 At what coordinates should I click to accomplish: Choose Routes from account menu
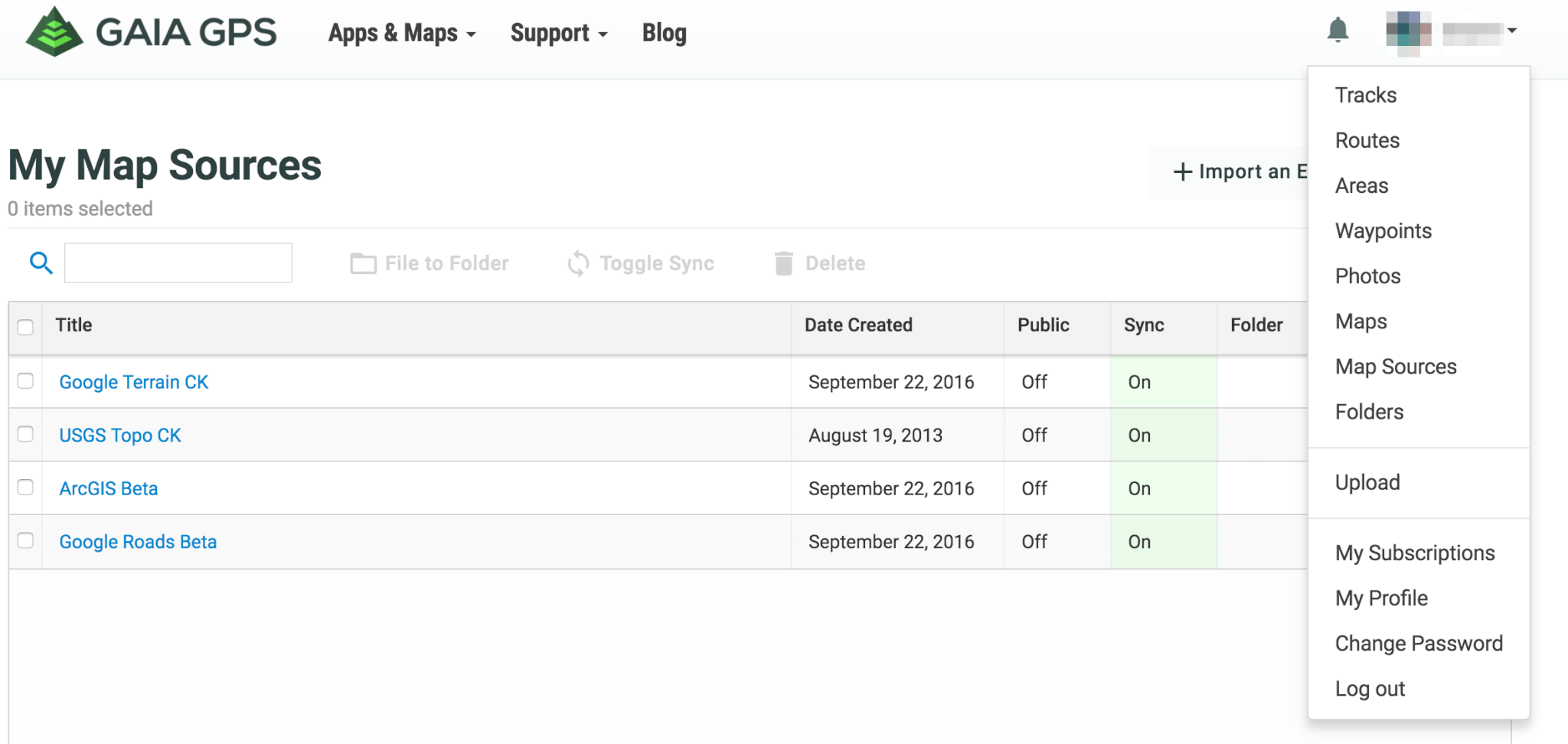point(1367,140)
